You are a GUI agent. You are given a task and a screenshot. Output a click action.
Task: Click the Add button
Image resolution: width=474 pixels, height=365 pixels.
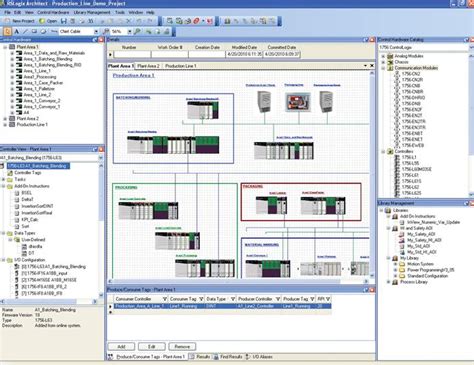(x=121, y=347)
